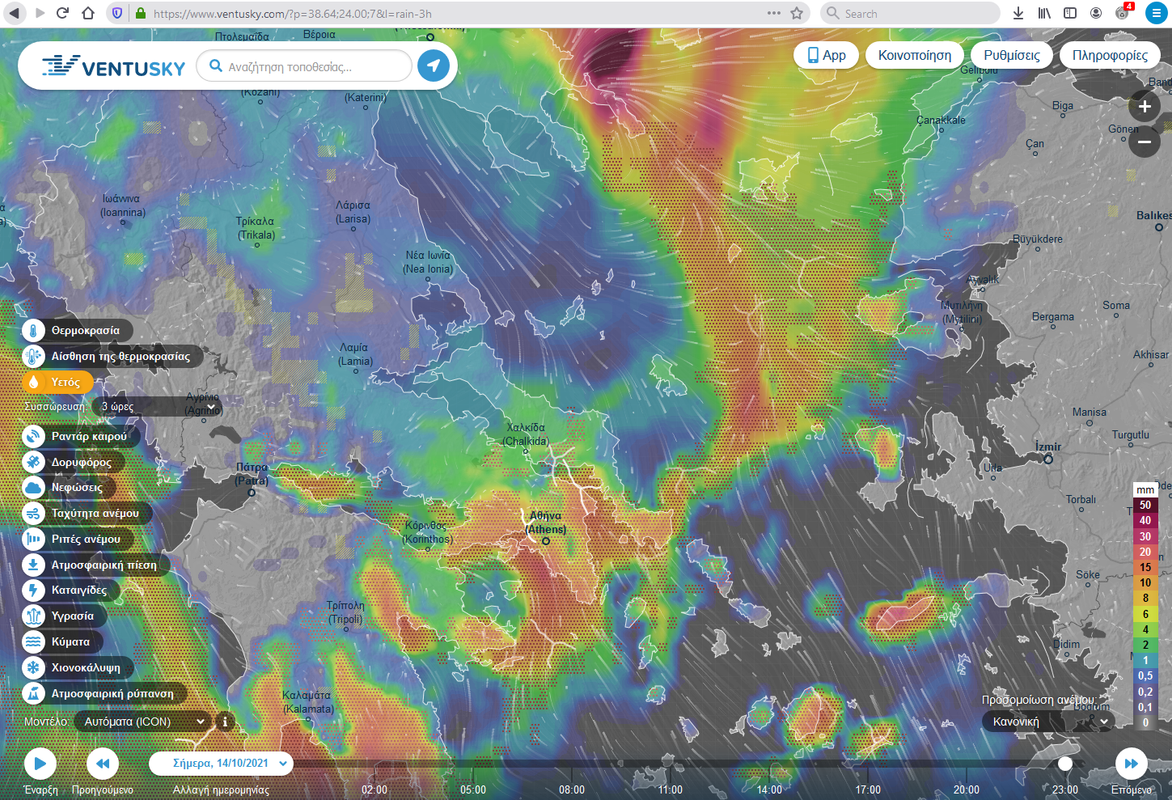This screenshot has width=1172, height=800.
Task: Select the Χιονοκάλυψη snow cover layer
Action: coord(78,668)
